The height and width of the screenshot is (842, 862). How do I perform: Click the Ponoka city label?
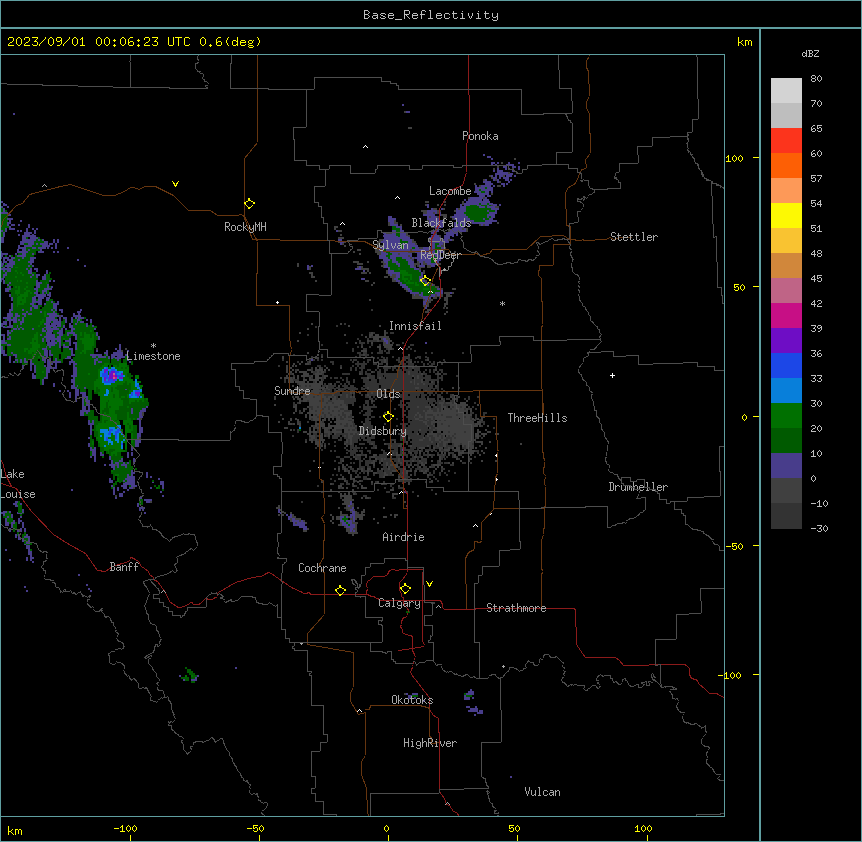tap(480, 136)
